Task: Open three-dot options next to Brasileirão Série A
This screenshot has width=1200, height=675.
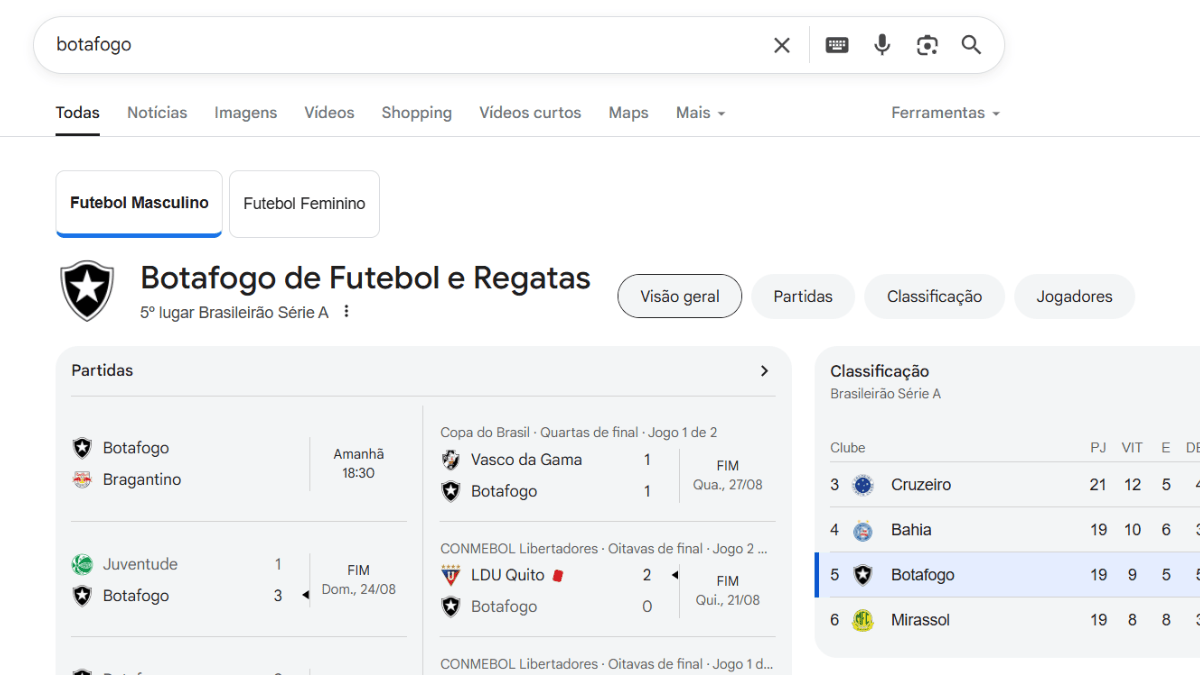Action: [347, 312]
